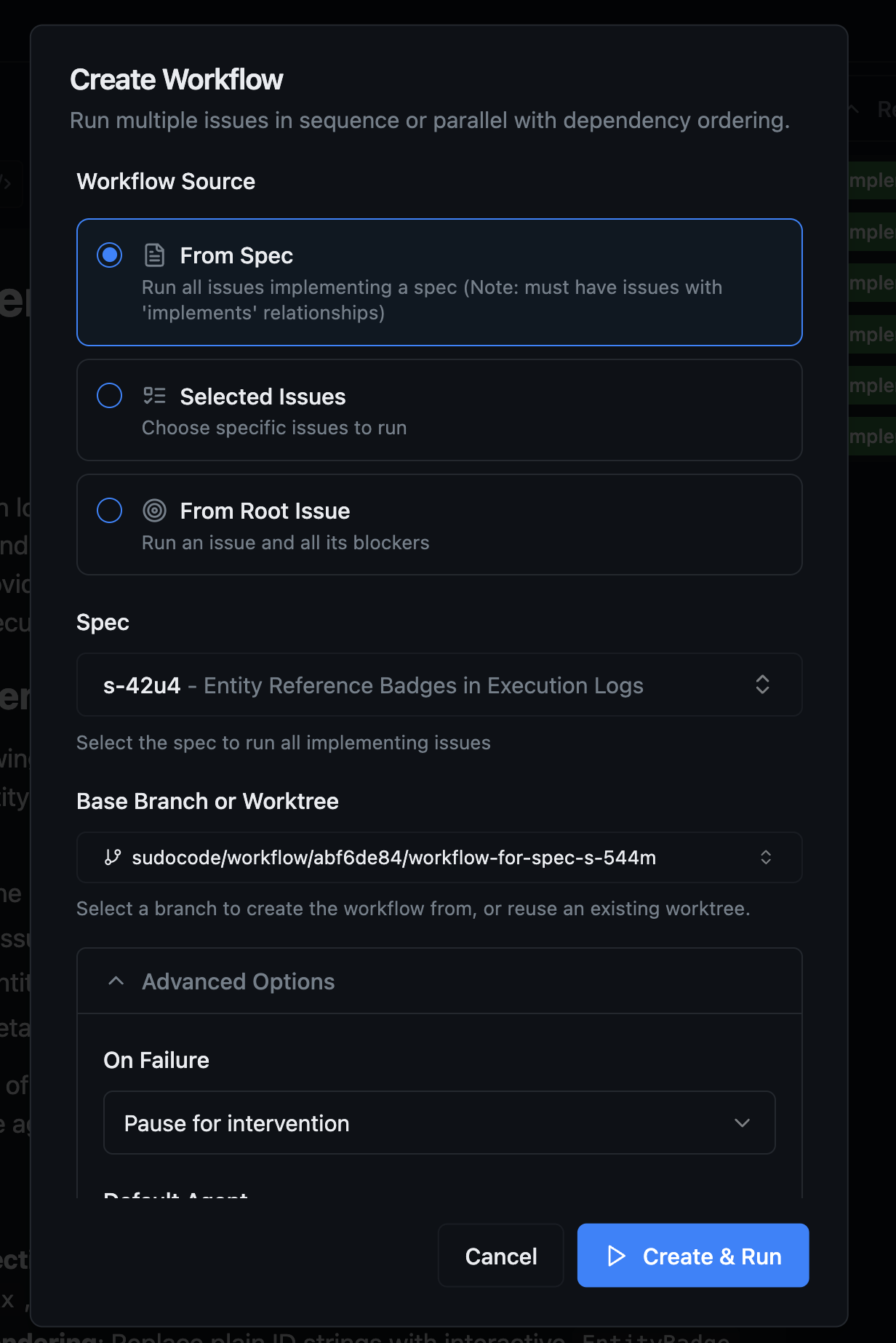Viewport: 896px width, 1343px height.
Task: Choose the Selected Issues radio option
Action: pyautogui.click(x=109, y=395)
